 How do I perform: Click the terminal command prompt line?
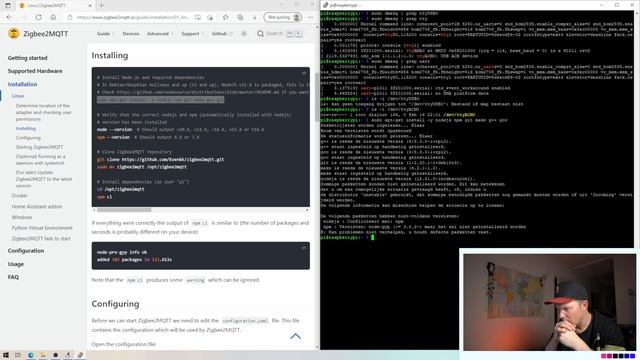347,237
